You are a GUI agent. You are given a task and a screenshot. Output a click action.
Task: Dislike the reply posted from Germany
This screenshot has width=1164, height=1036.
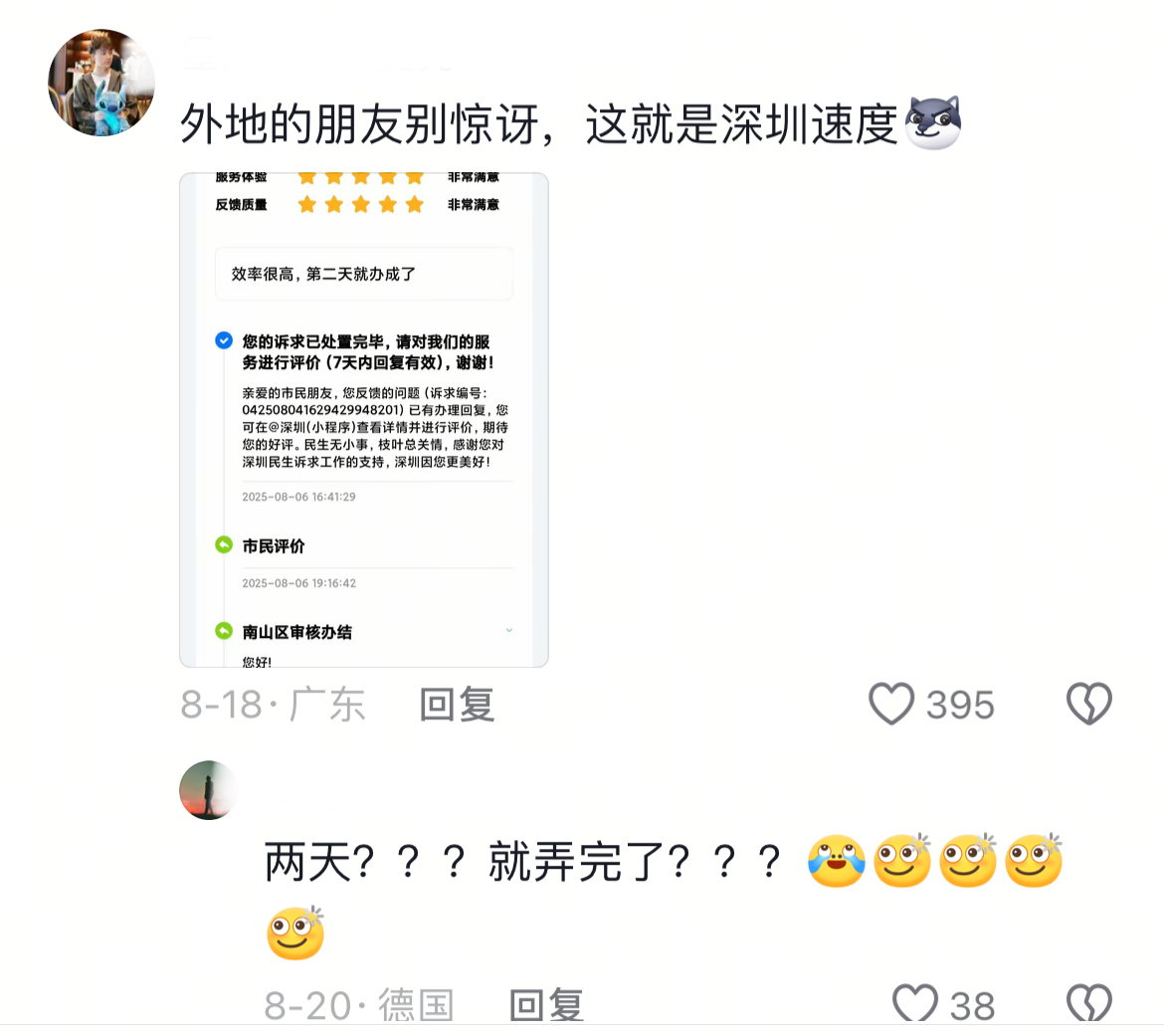1089,1005
